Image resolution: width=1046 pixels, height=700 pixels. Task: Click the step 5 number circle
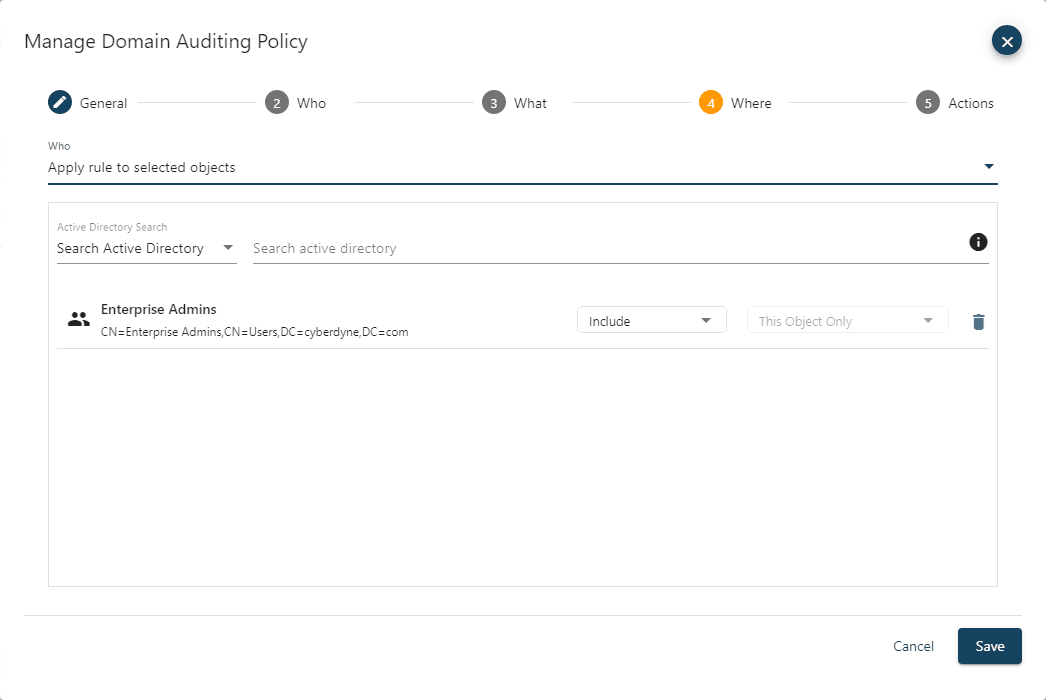pos(927,103)
